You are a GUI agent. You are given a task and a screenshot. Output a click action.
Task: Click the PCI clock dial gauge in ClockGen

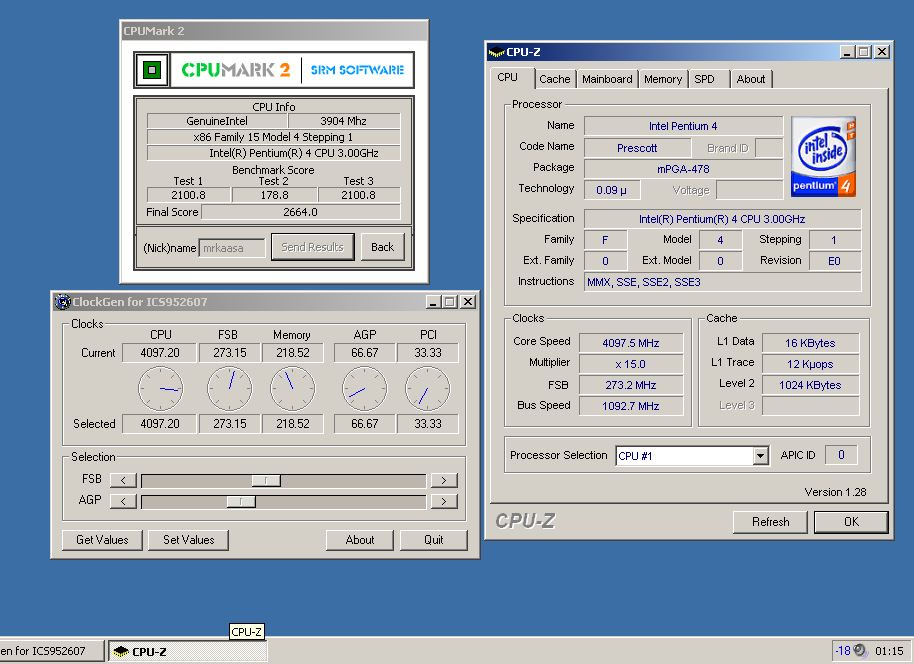click(x=428, y=388)
